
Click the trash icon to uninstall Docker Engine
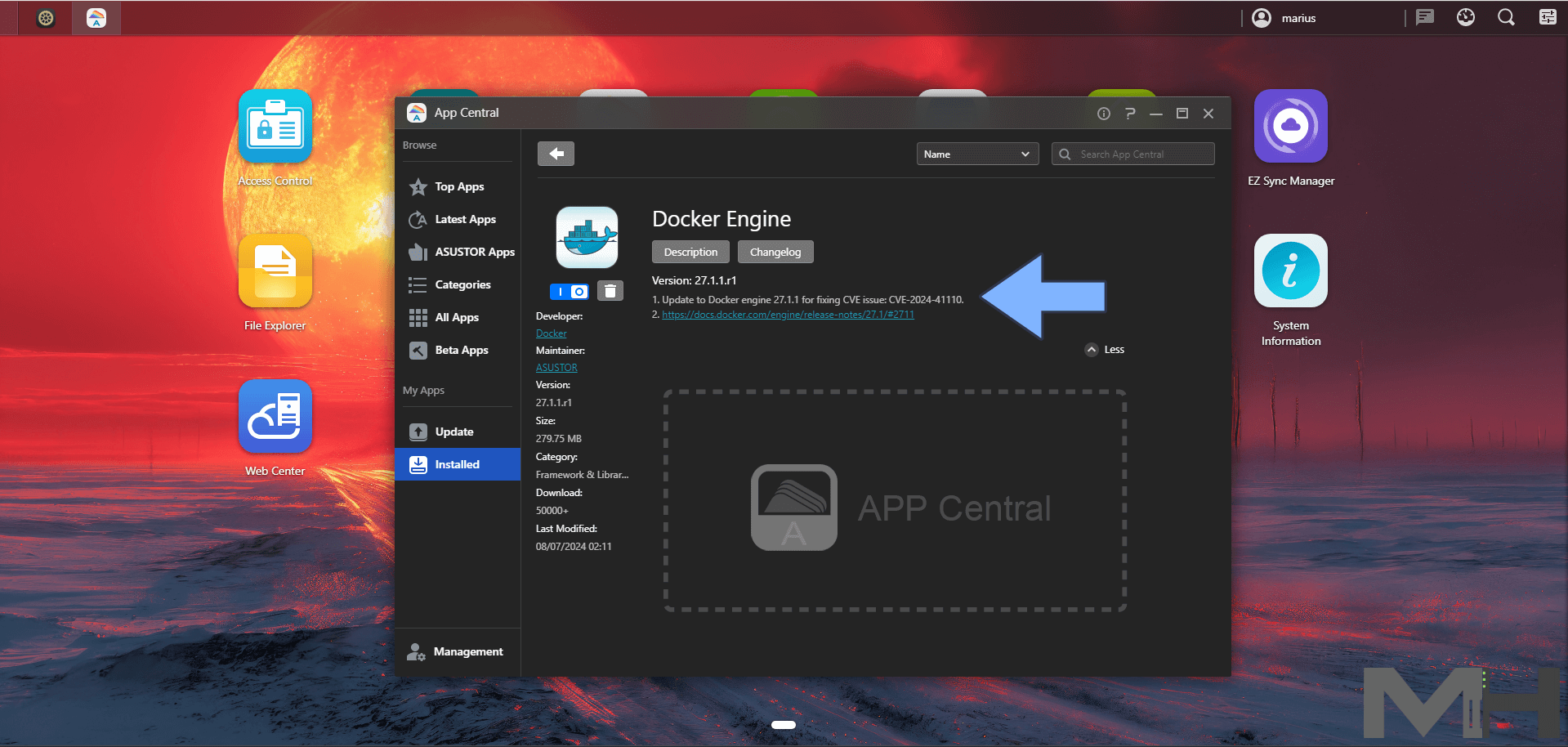(610, 291)
